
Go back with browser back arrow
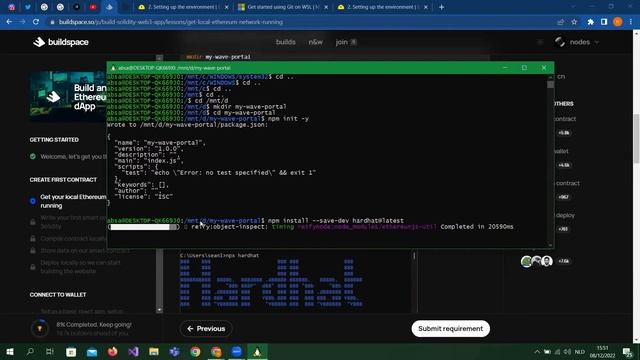(x=9, y=22)
